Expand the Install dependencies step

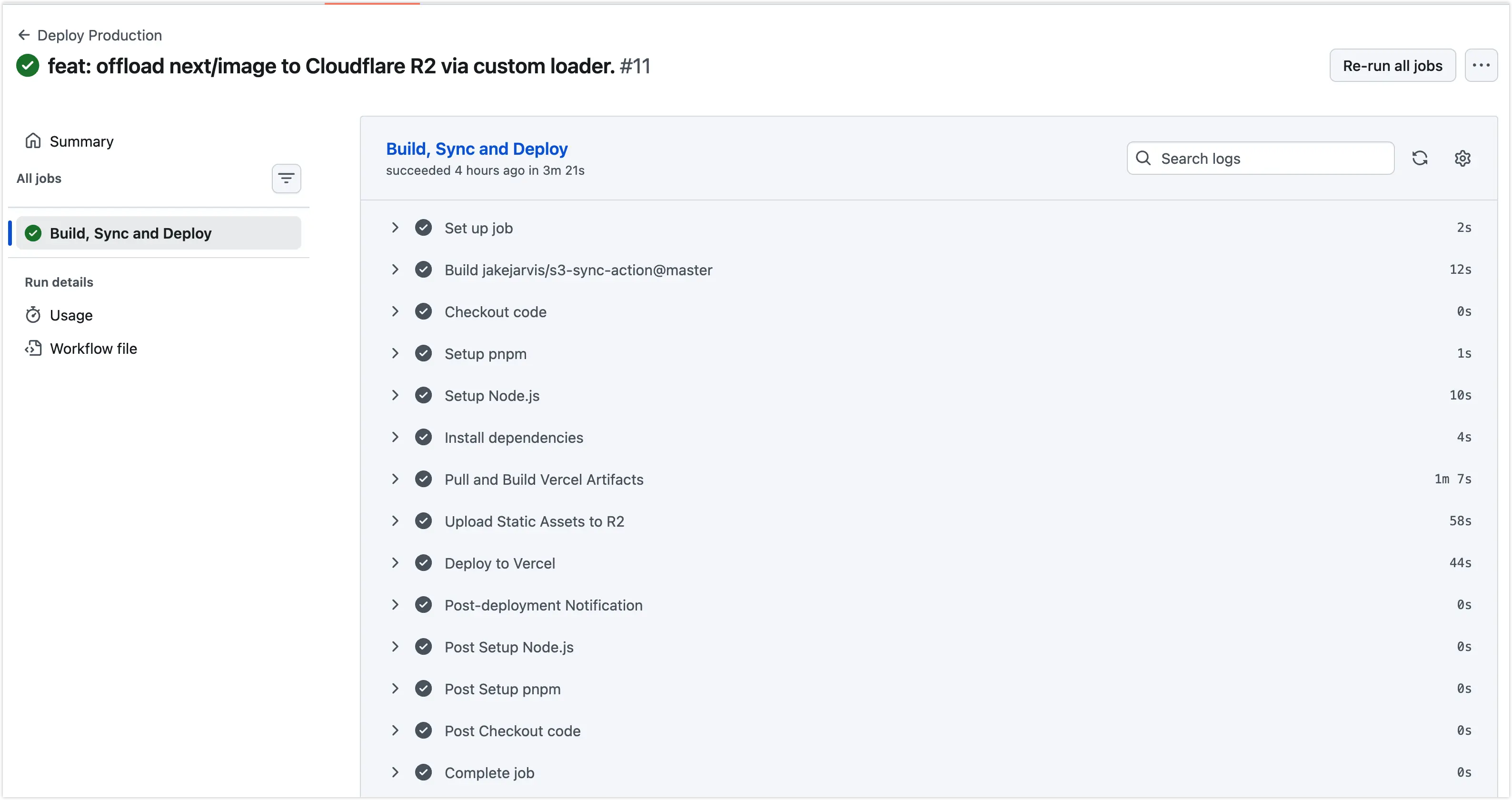[x=395, y=437]
